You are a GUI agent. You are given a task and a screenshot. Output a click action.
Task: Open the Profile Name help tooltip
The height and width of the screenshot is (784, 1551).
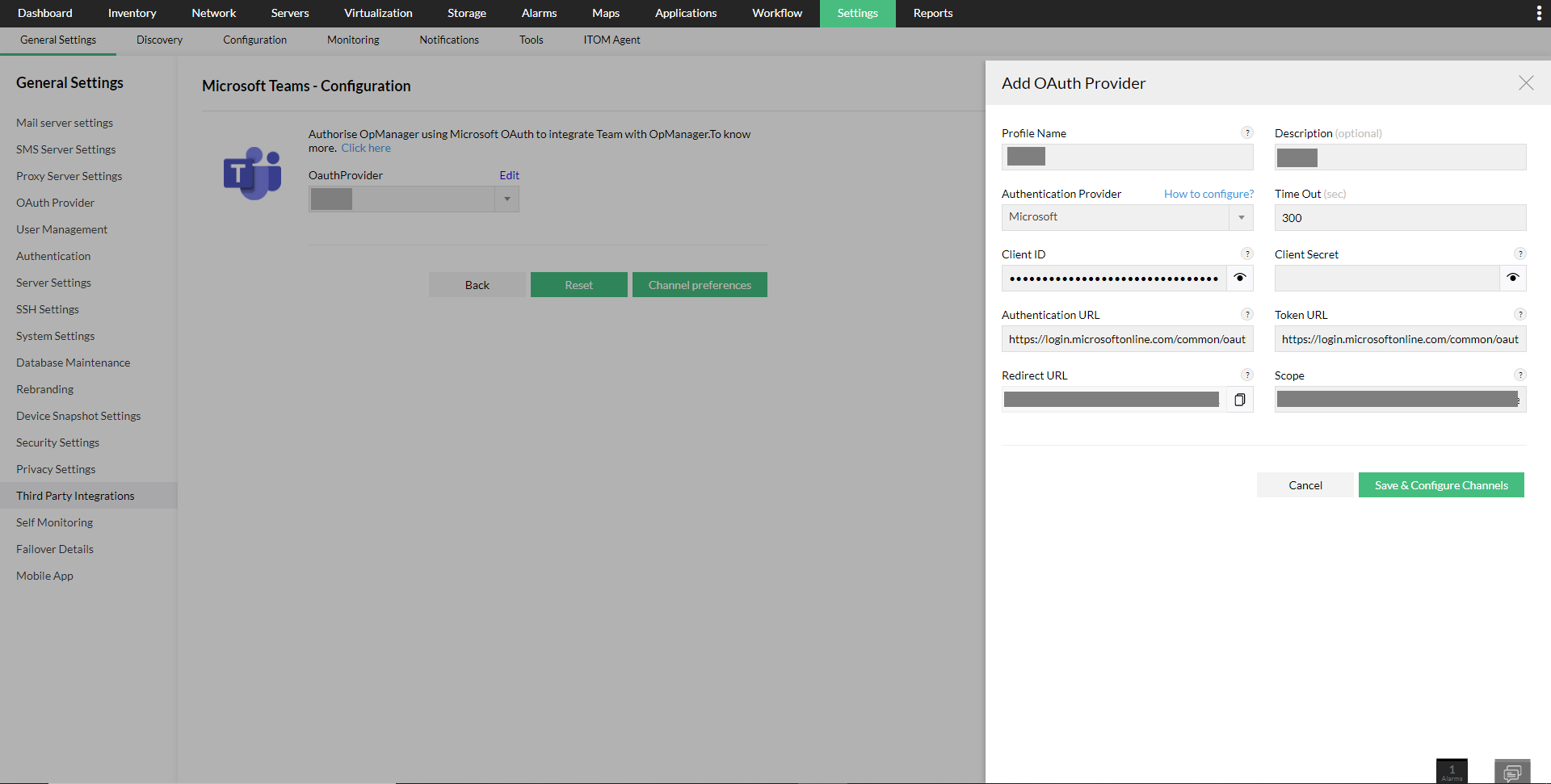click(x=1246, y=132)
